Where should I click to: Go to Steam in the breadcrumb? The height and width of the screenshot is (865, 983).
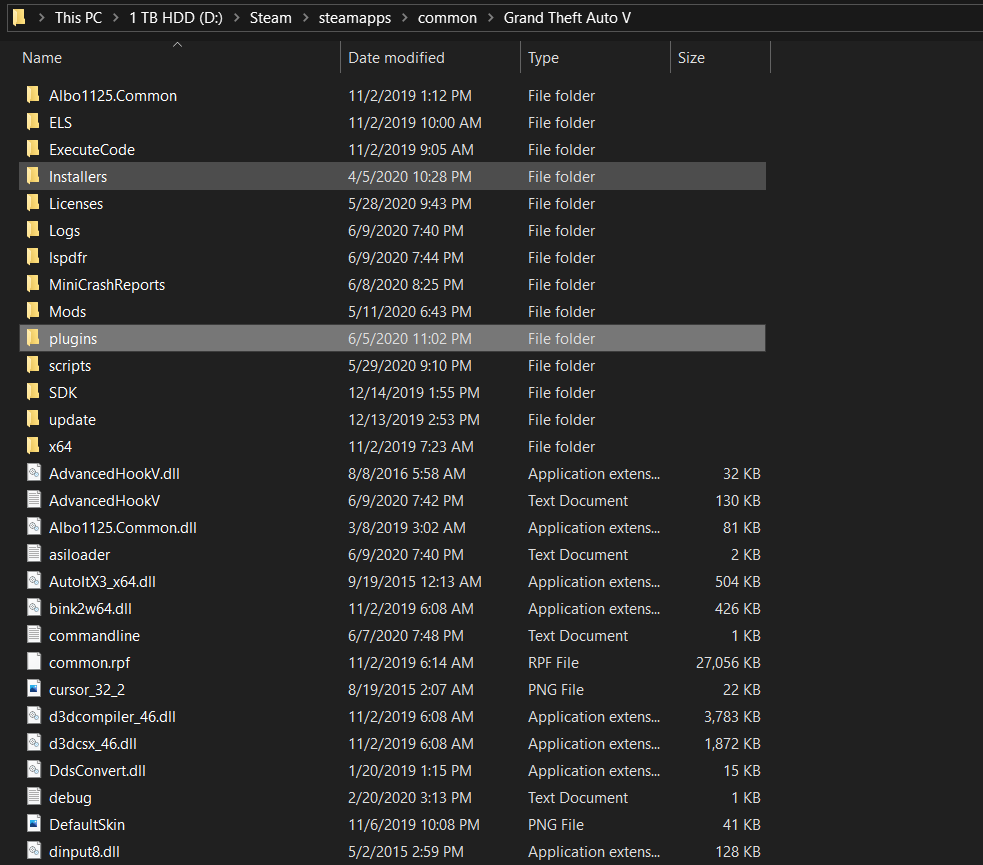(271, 18)
